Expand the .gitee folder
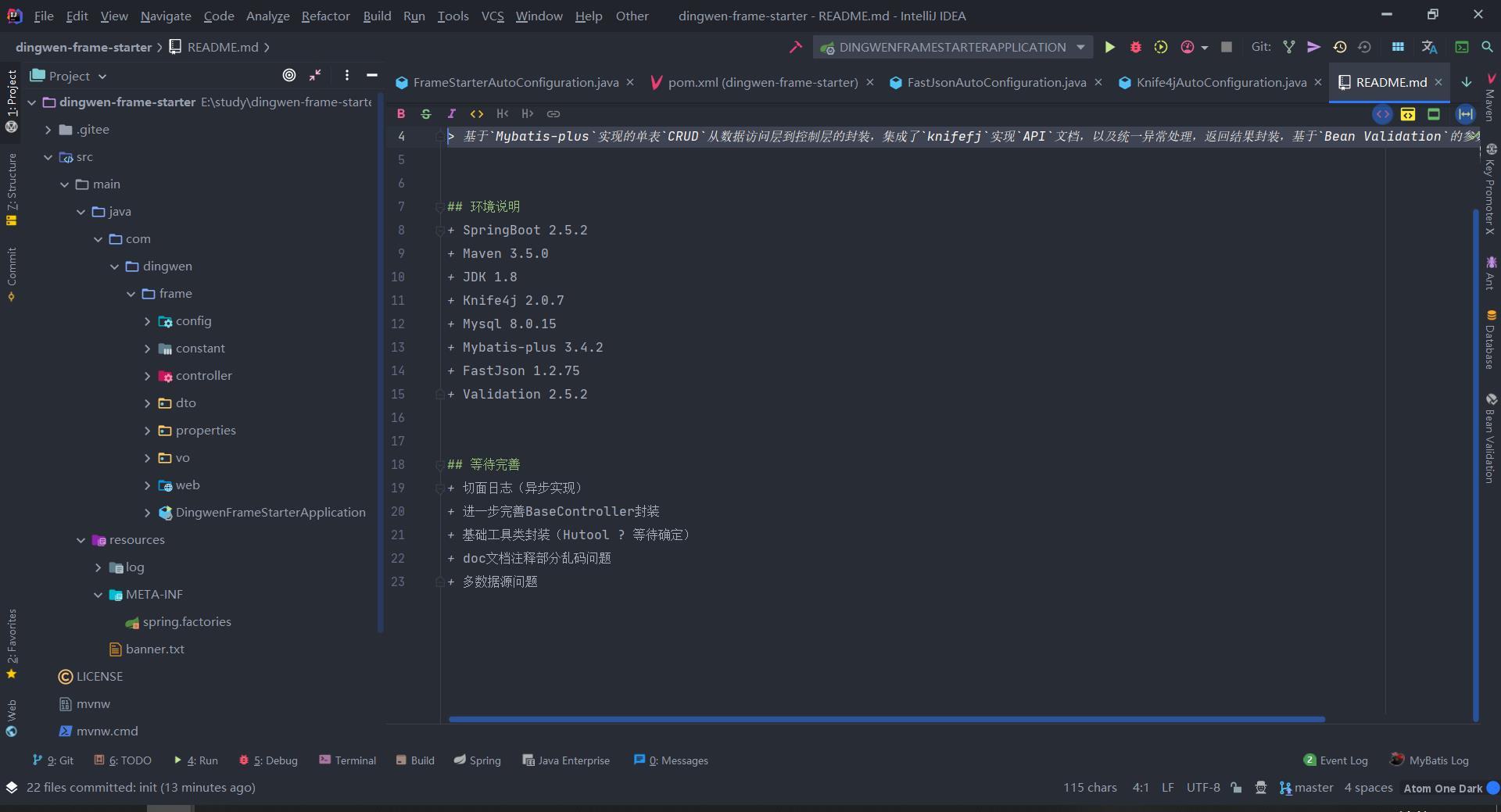This screenshot has height=812, width=1501. 48,130
